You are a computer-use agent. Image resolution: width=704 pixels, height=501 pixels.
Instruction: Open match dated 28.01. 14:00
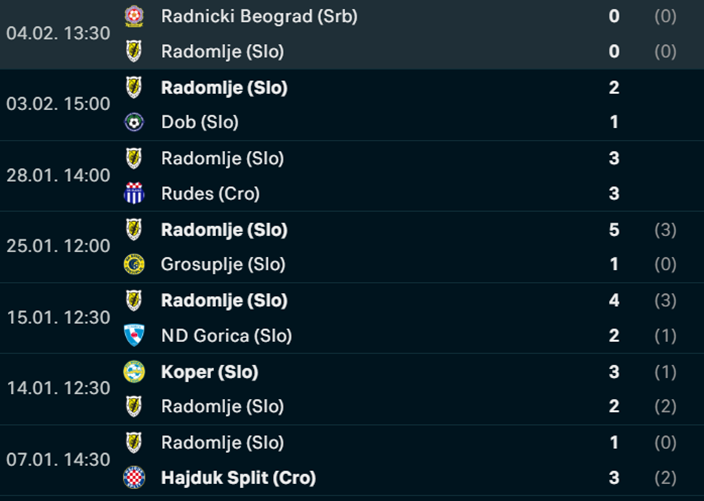pos(352,176)
